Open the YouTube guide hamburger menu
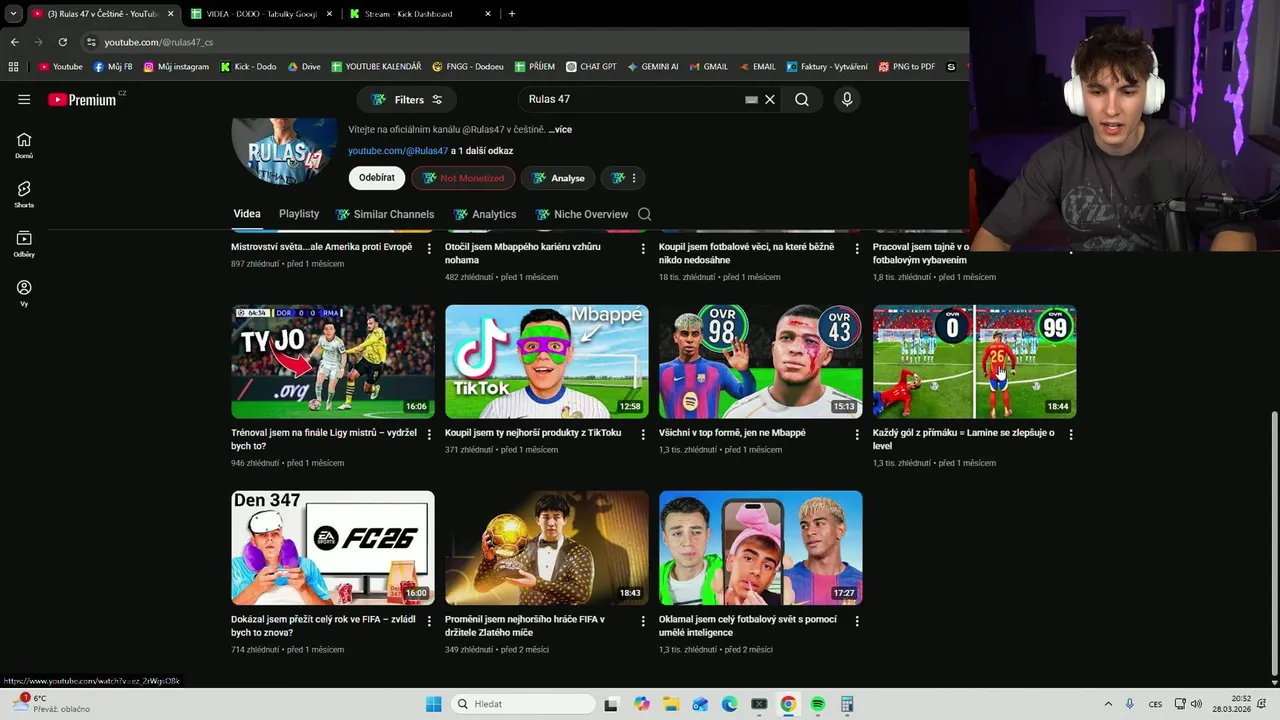 [24, 99]
